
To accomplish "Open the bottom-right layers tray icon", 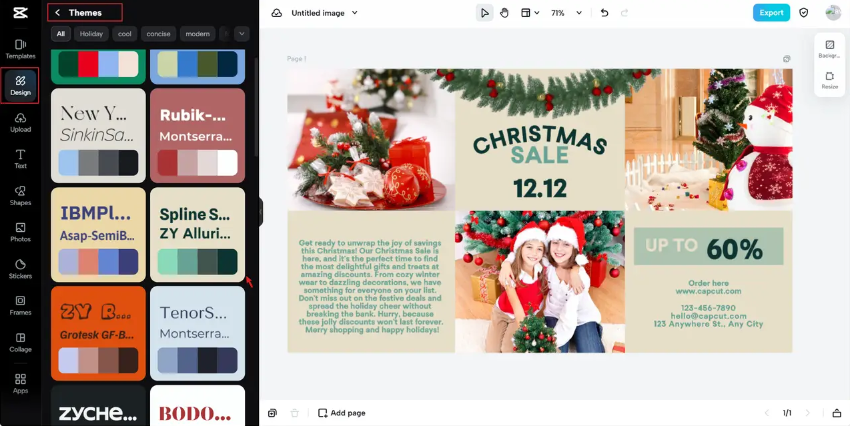I will (x=836, y=413).
